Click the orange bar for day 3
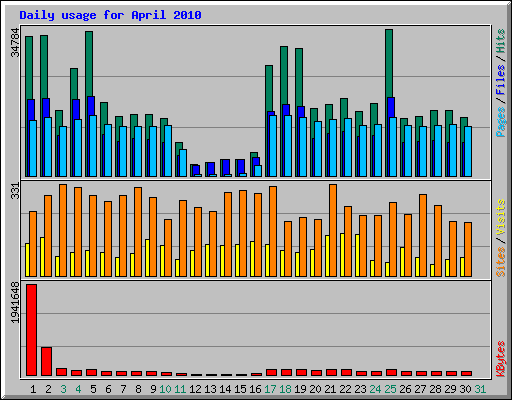512x400 pixels. (x=63, y=231)
